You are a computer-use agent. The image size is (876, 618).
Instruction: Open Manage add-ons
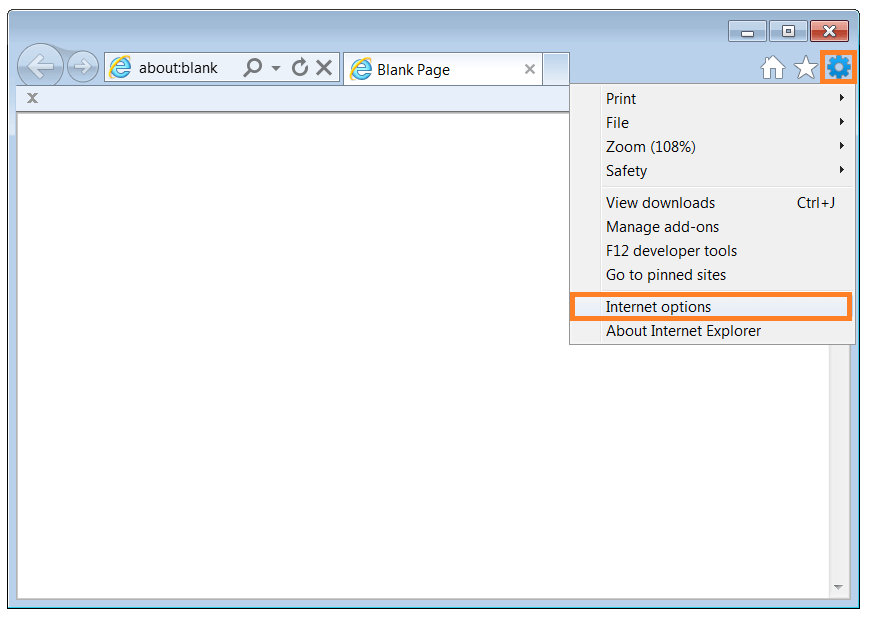point(663,226)
